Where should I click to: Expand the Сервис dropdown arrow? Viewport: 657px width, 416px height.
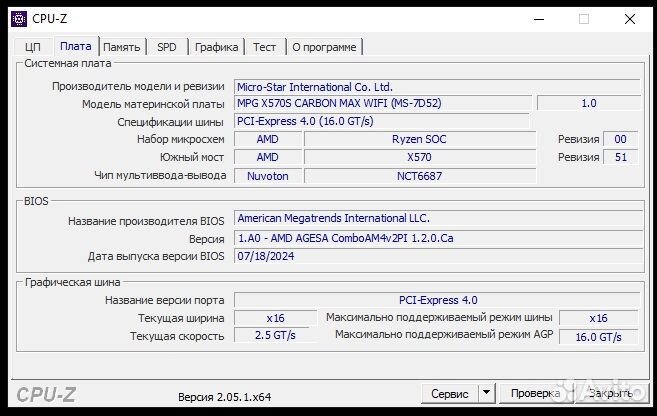tap(486, 393)
